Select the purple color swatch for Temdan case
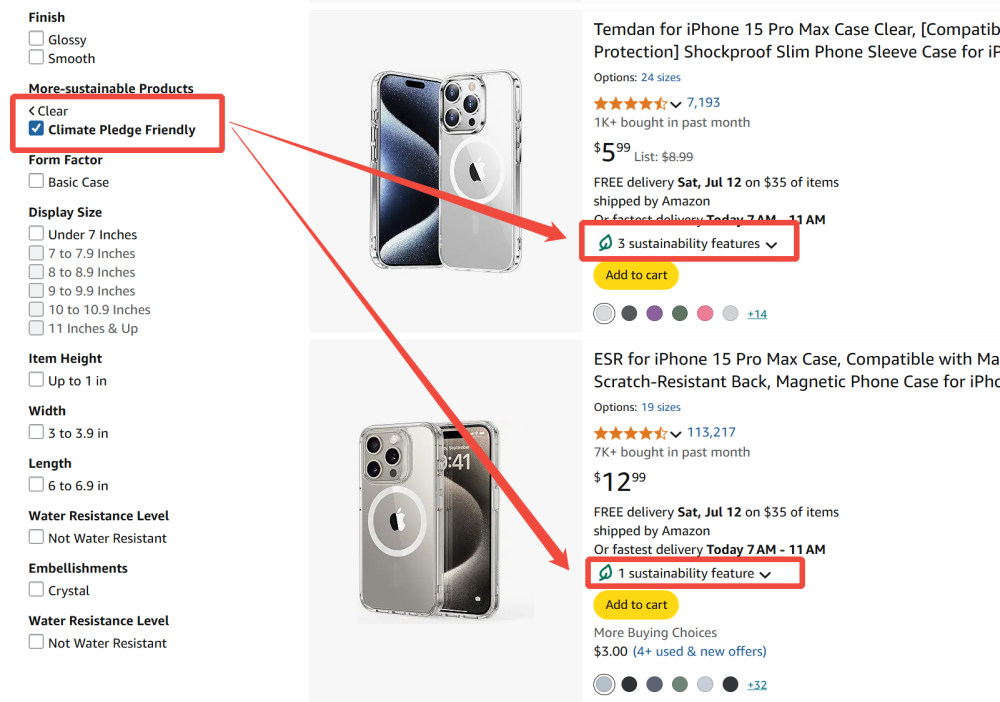This screenshot has height=702, width=1000. (x=654, y=313)
